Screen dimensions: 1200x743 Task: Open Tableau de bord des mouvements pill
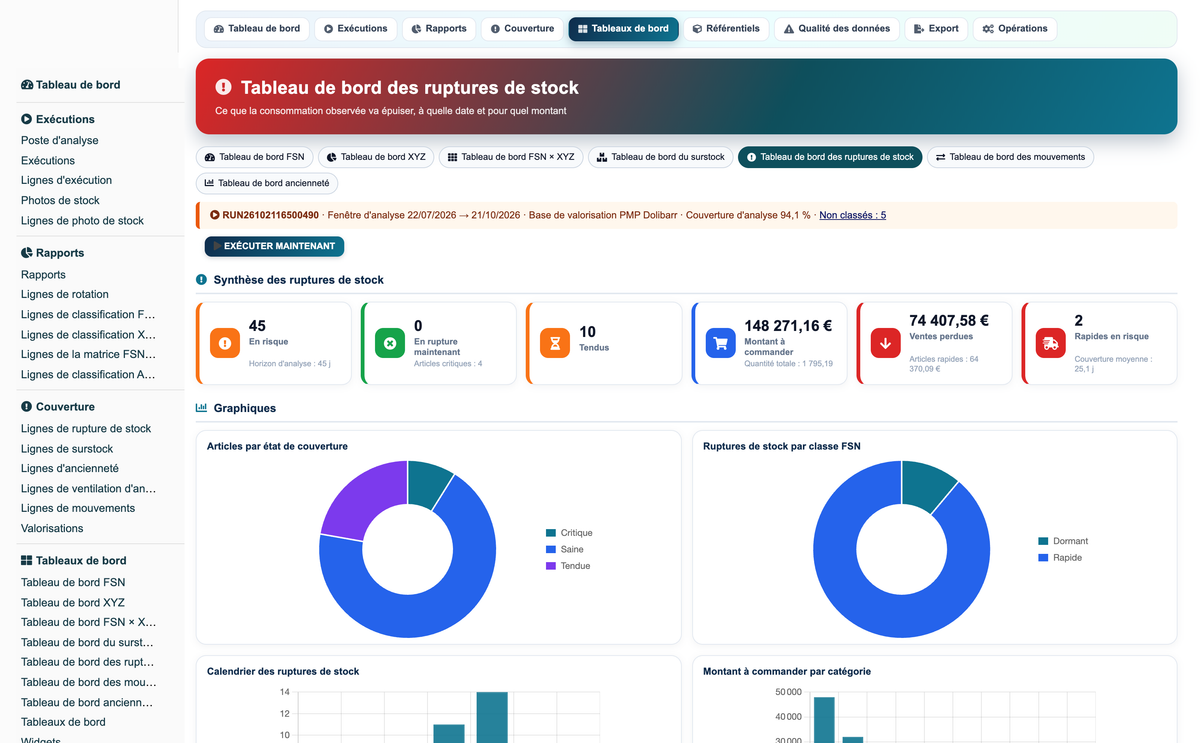[1010, 157]
